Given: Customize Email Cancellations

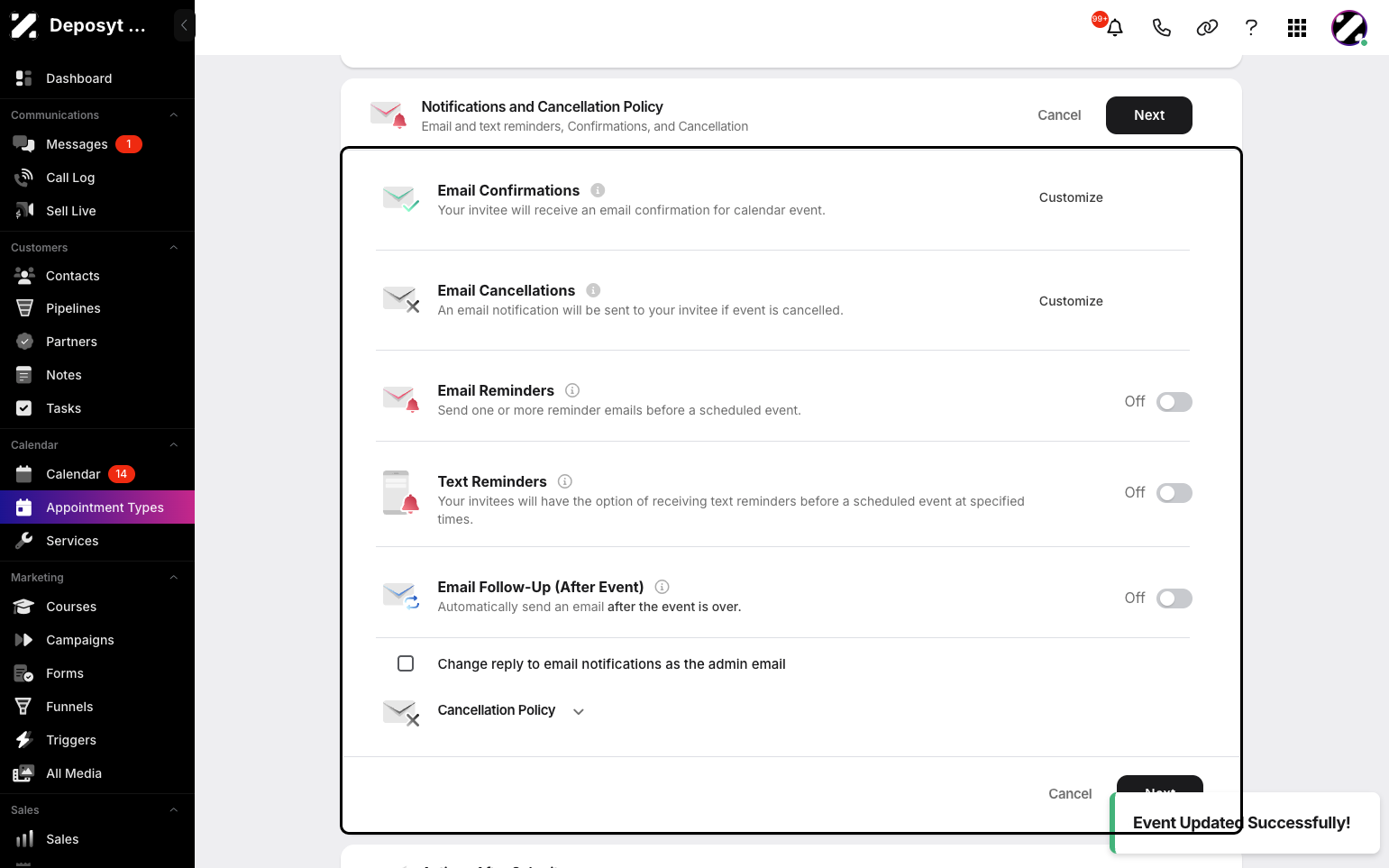Looking at the screenshot, I should 1071,301.
